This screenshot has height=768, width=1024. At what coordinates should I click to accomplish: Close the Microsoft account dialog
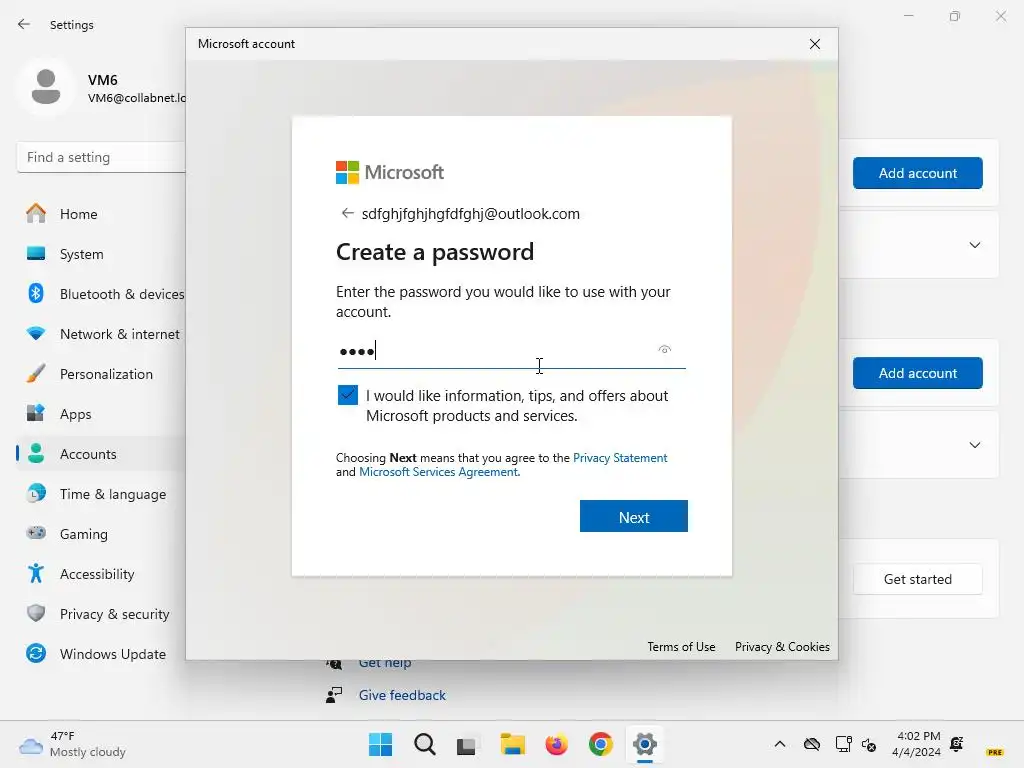[814, 44]
